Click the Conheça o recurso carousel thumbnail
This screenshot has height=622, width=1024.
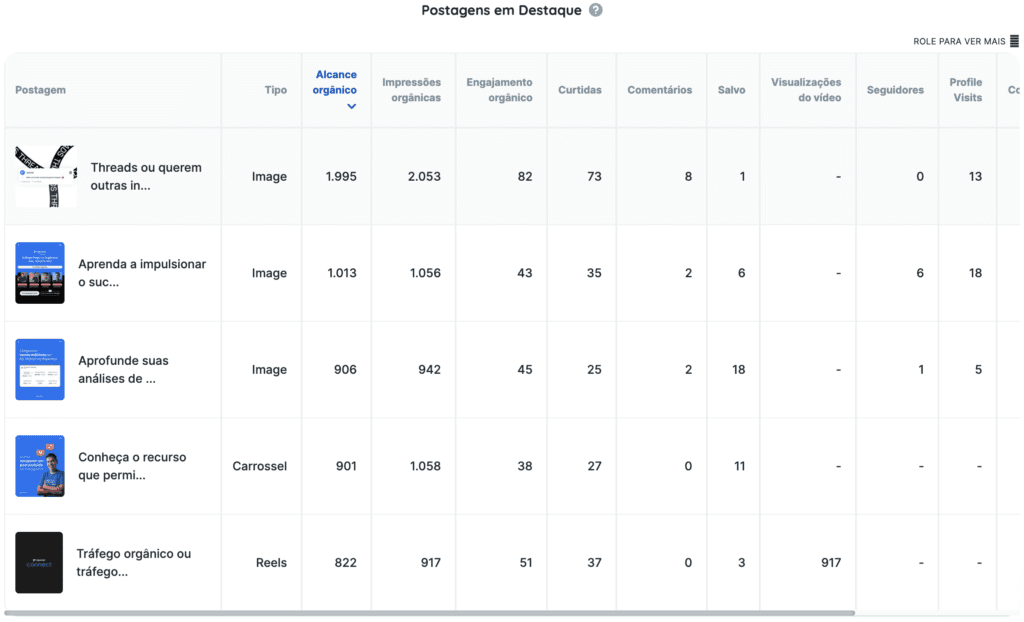[39, 465]
